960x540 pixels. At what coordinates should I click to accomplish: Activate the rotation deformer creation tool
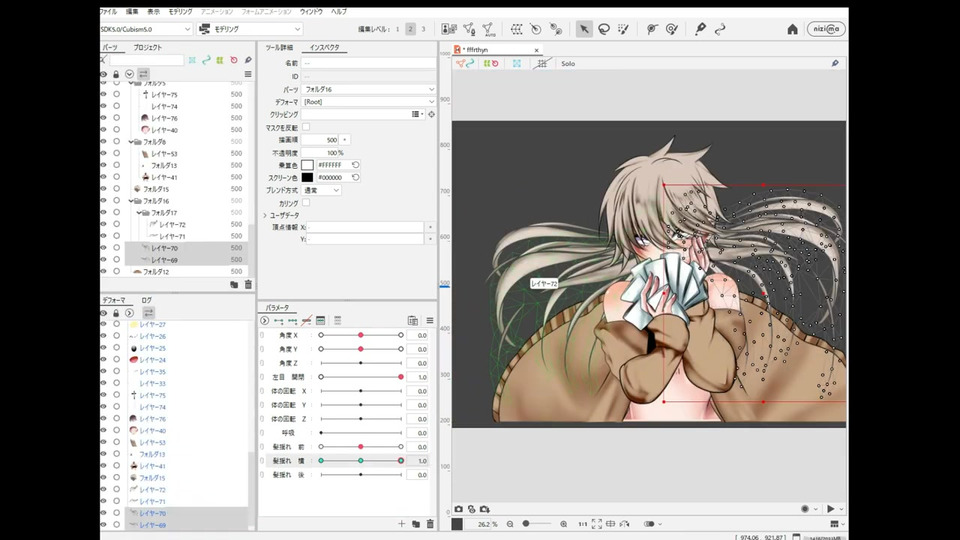coord(536,29)
